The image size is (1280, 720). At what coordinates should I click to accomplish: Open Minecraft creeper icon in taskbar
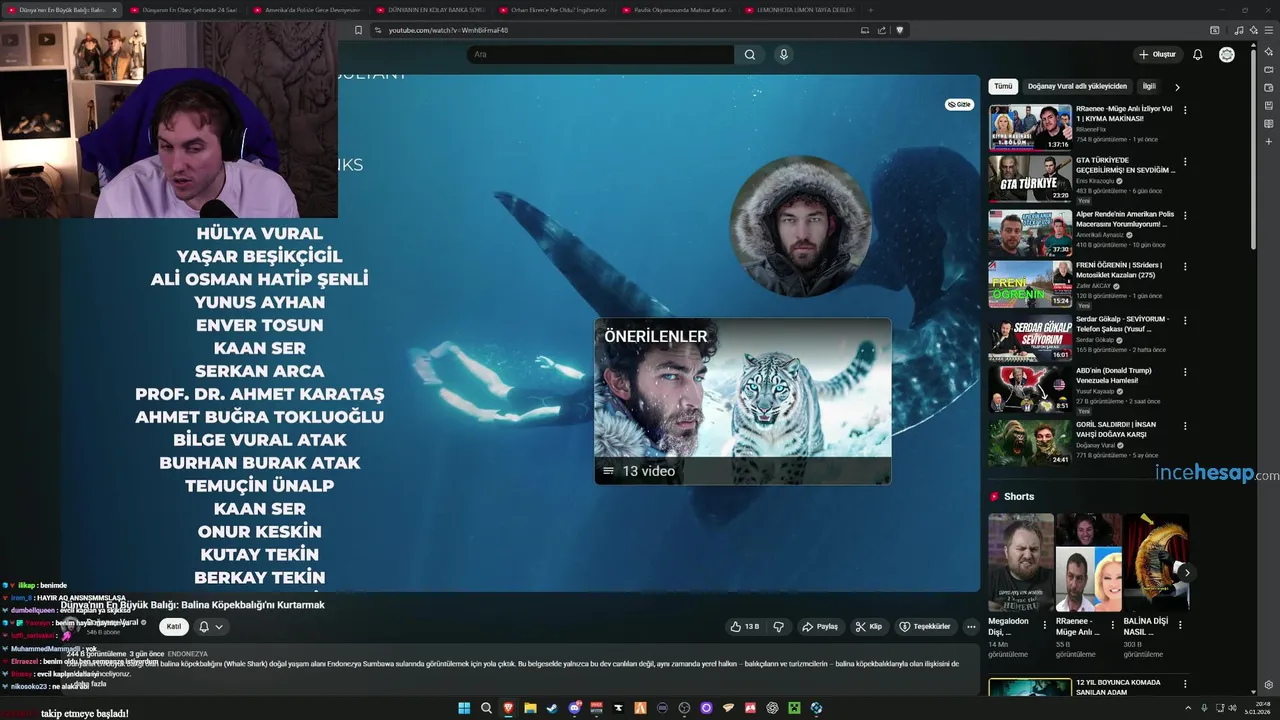pyautogui.click(x=794, y=708)
